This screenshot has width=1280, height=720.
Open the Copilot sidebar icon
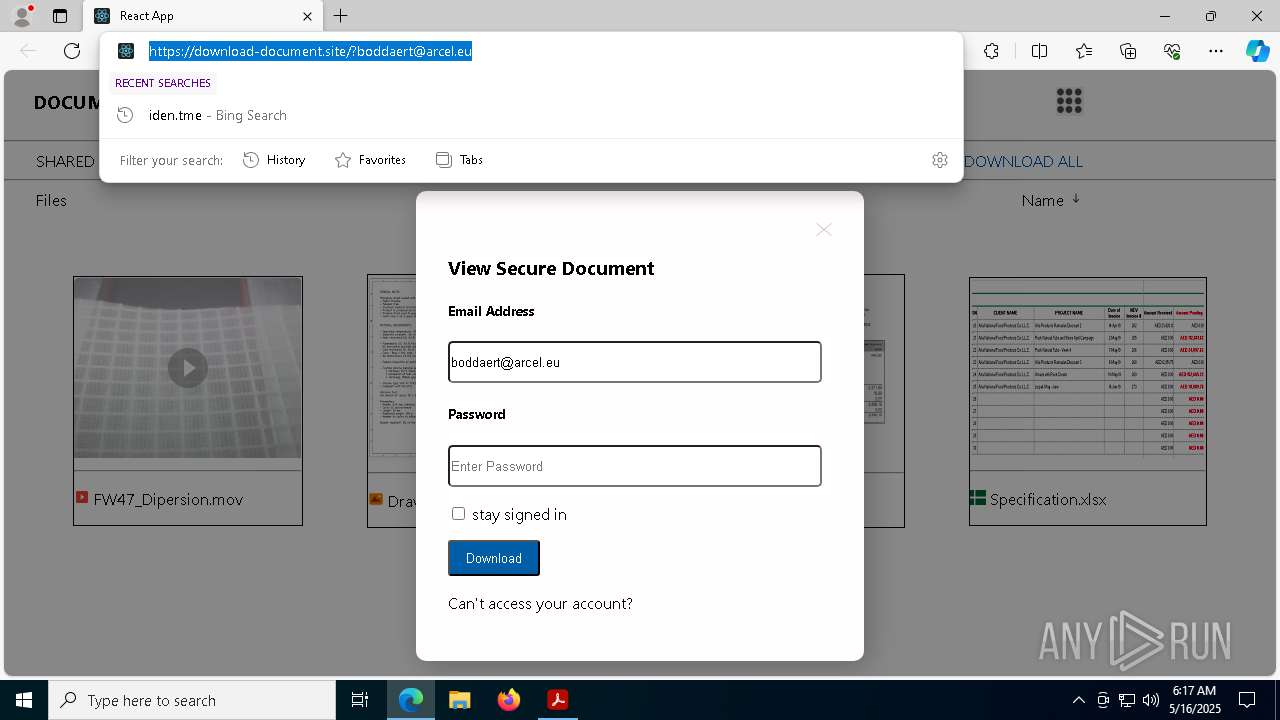coord(1257,51)
